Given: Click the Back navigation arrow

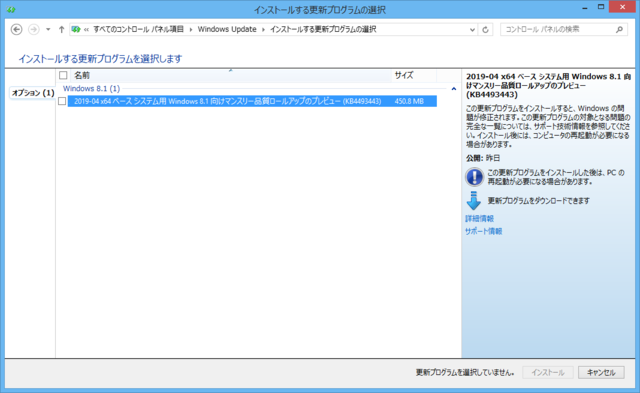Looking at the screenshot, I should [x=16, y=29].
